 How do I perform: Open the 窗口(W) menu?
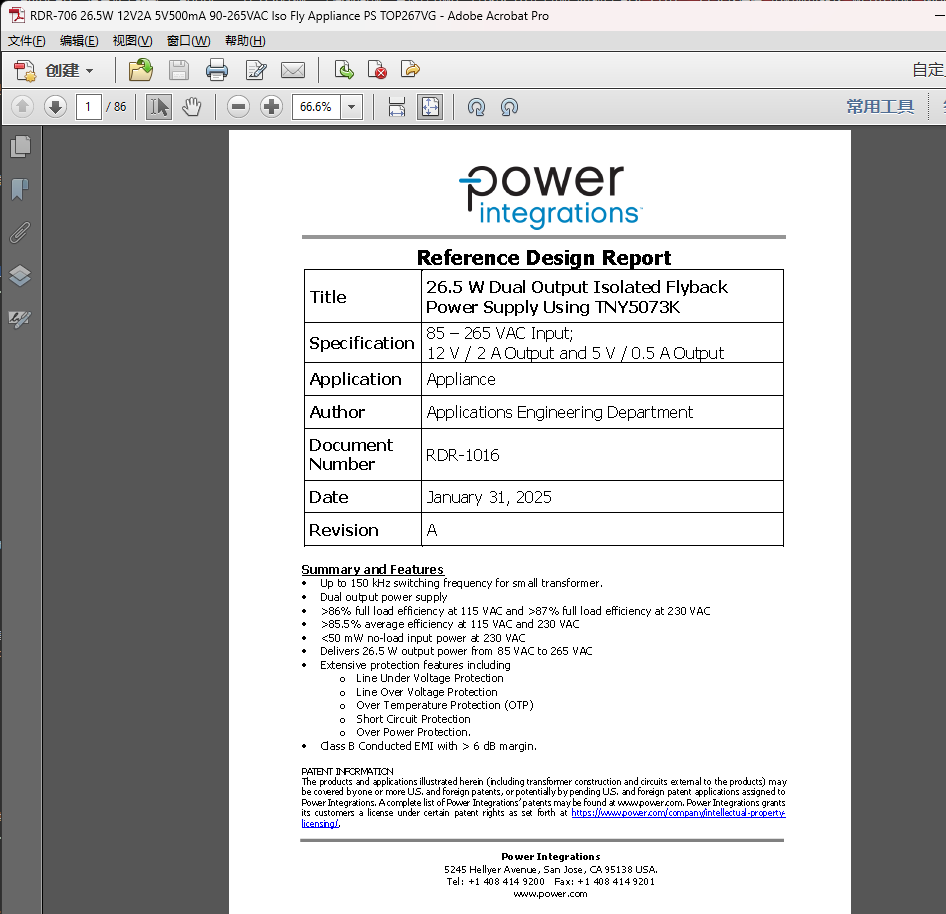(x=188, y=41)
